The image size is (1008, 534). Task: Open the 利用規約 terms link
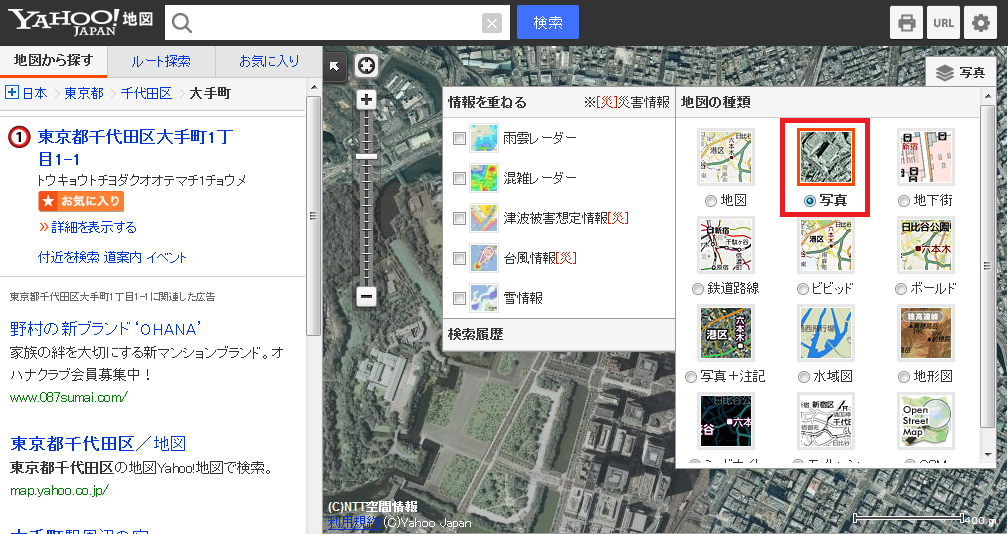(x=353, y=523)
